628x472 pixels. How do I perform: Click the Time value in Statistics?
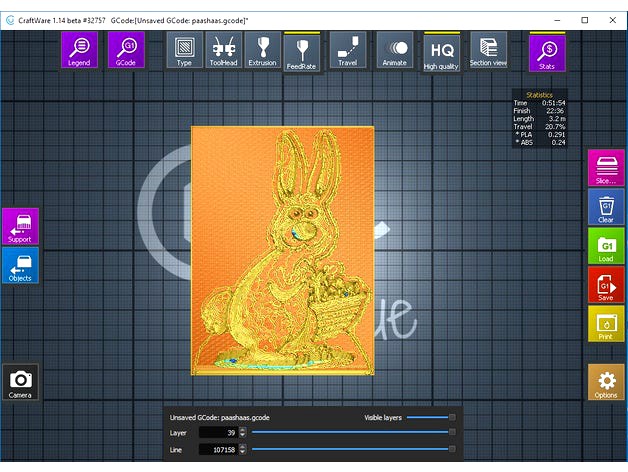click(554, 103)
